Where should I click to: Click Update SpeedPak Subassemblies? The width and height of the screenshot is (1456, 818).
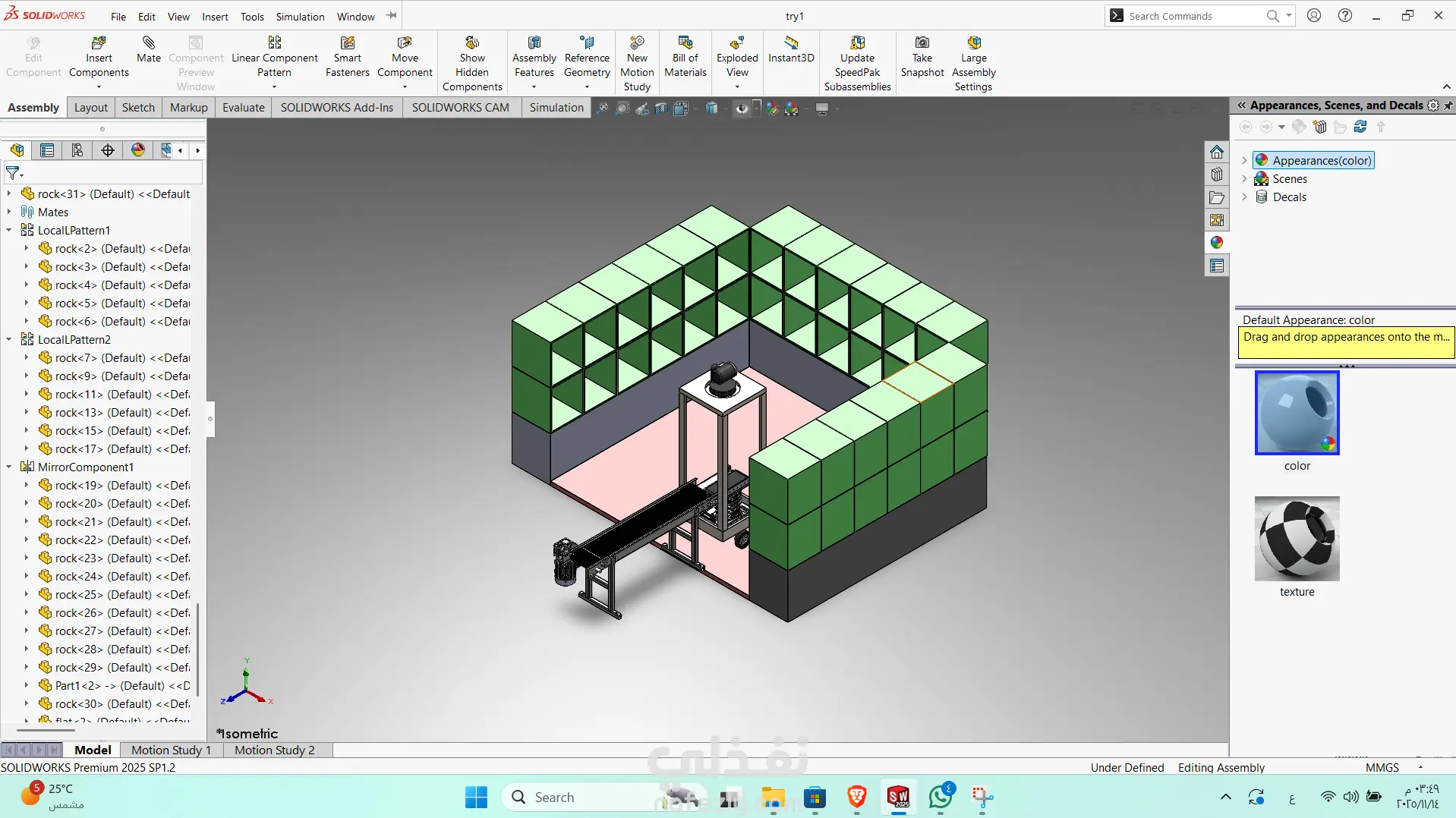coord(857,64)
